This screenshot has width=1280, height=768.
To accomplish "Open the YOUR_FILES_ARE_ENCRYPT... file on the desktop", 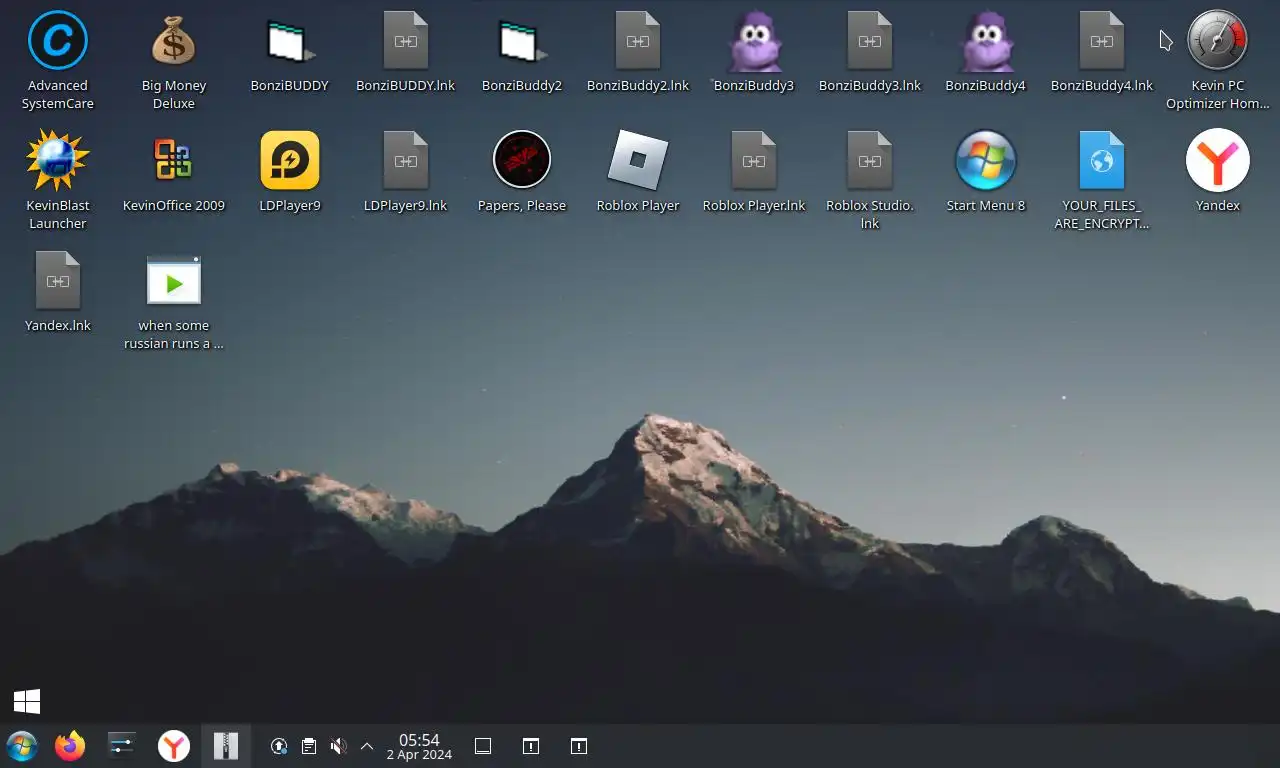I will 1102,160.
